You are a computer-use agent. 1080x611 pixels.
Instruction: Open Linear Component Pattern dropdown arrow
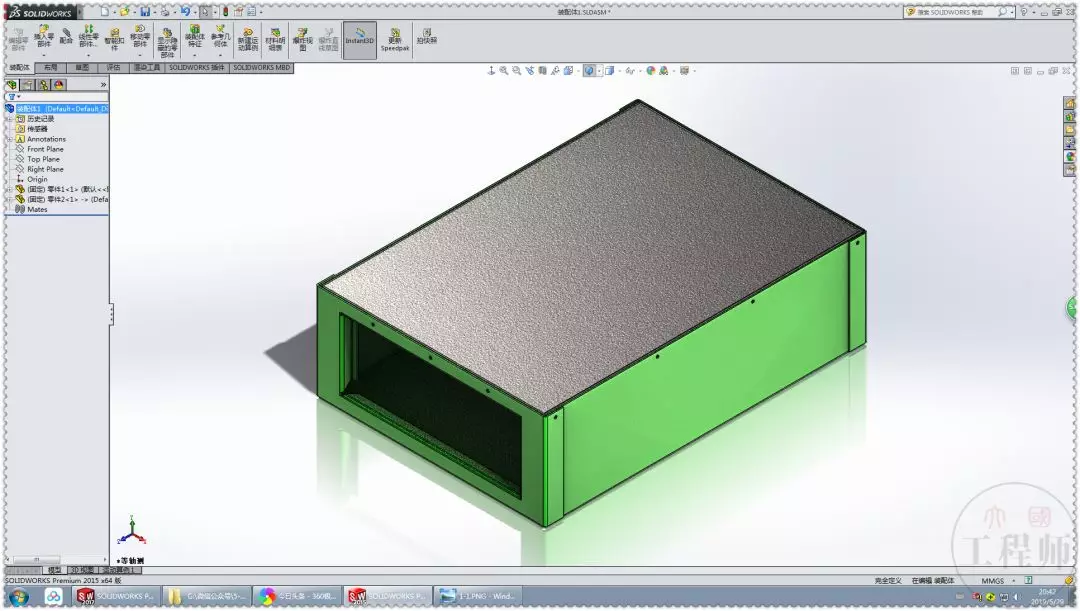click(x=88, y=54)
